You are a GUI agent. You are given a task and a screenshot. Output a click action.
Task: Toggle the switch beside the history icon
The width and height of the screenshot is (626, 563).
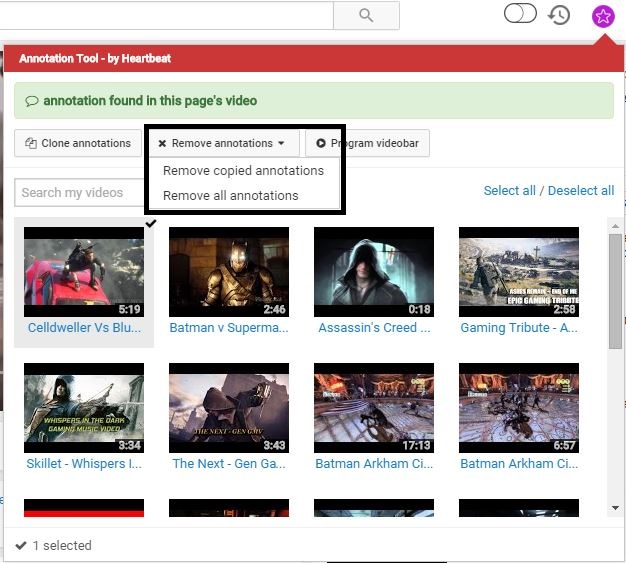pyautogui.click(x=520, y=14)
